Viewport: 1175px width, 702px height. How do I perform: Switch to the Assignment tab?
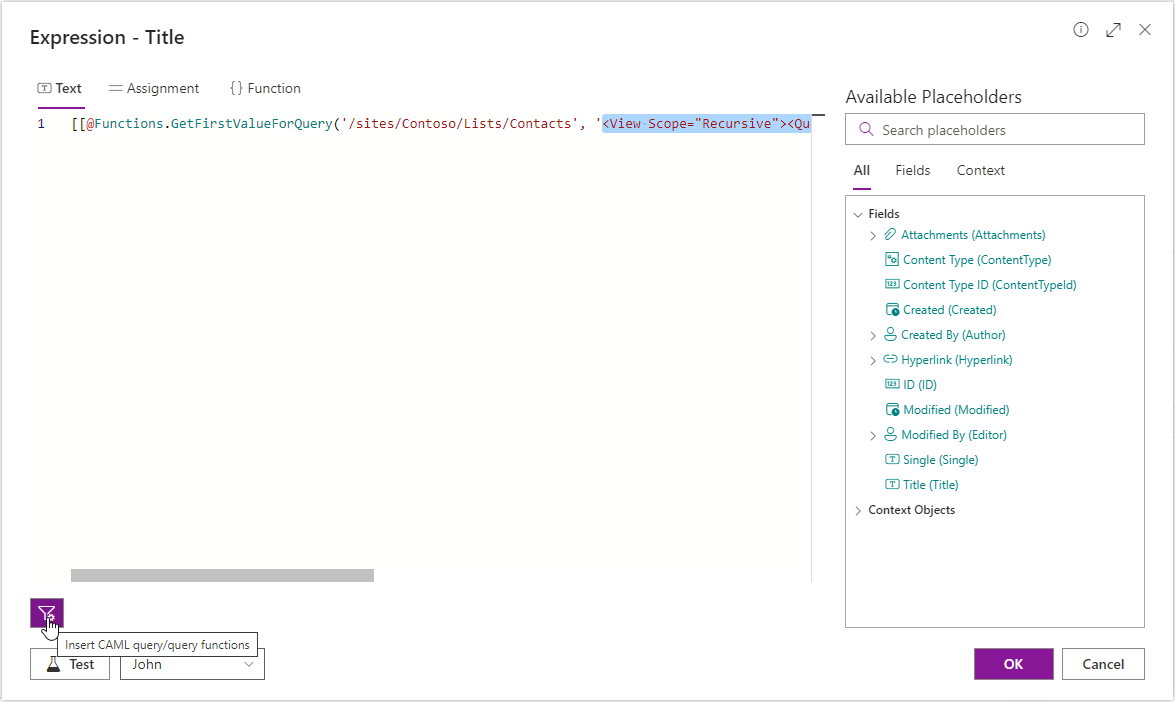click(x=154, y=88)
